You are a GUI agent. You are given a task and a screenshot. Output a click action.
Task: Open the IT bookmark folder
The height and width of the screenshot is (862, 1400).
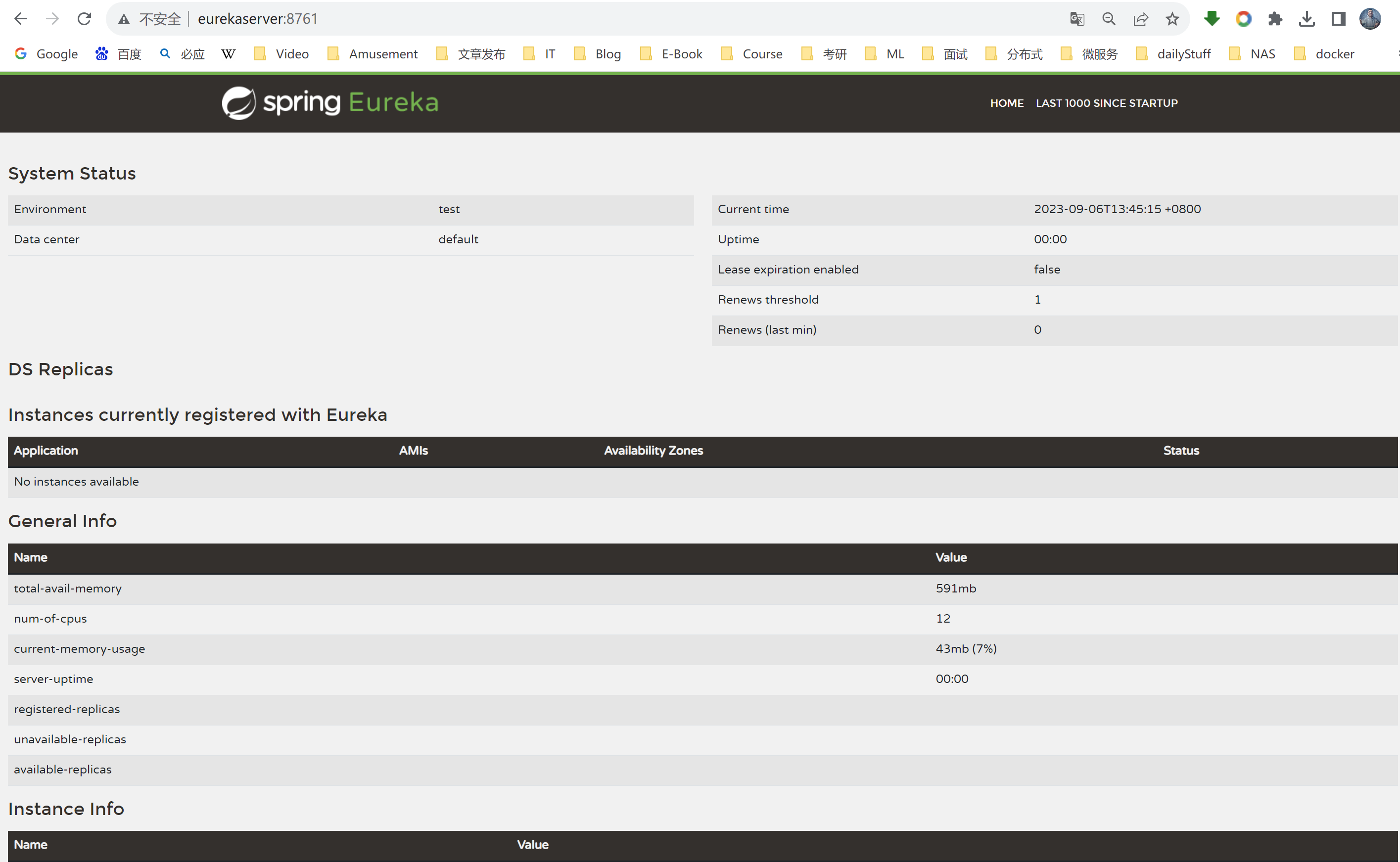tap(540, 53)
